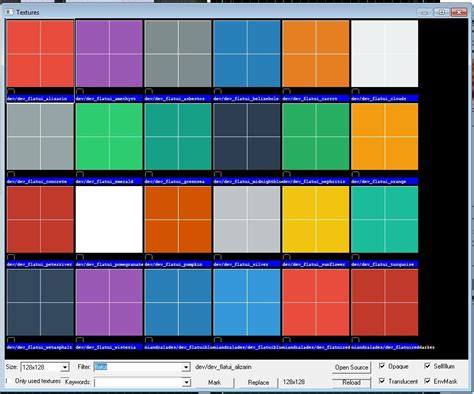The height and width of the screenshot is (394, 474).
Task: Select the dark slate dev_flatui_wetasphalt texture
Action: (x=40, y=302)
